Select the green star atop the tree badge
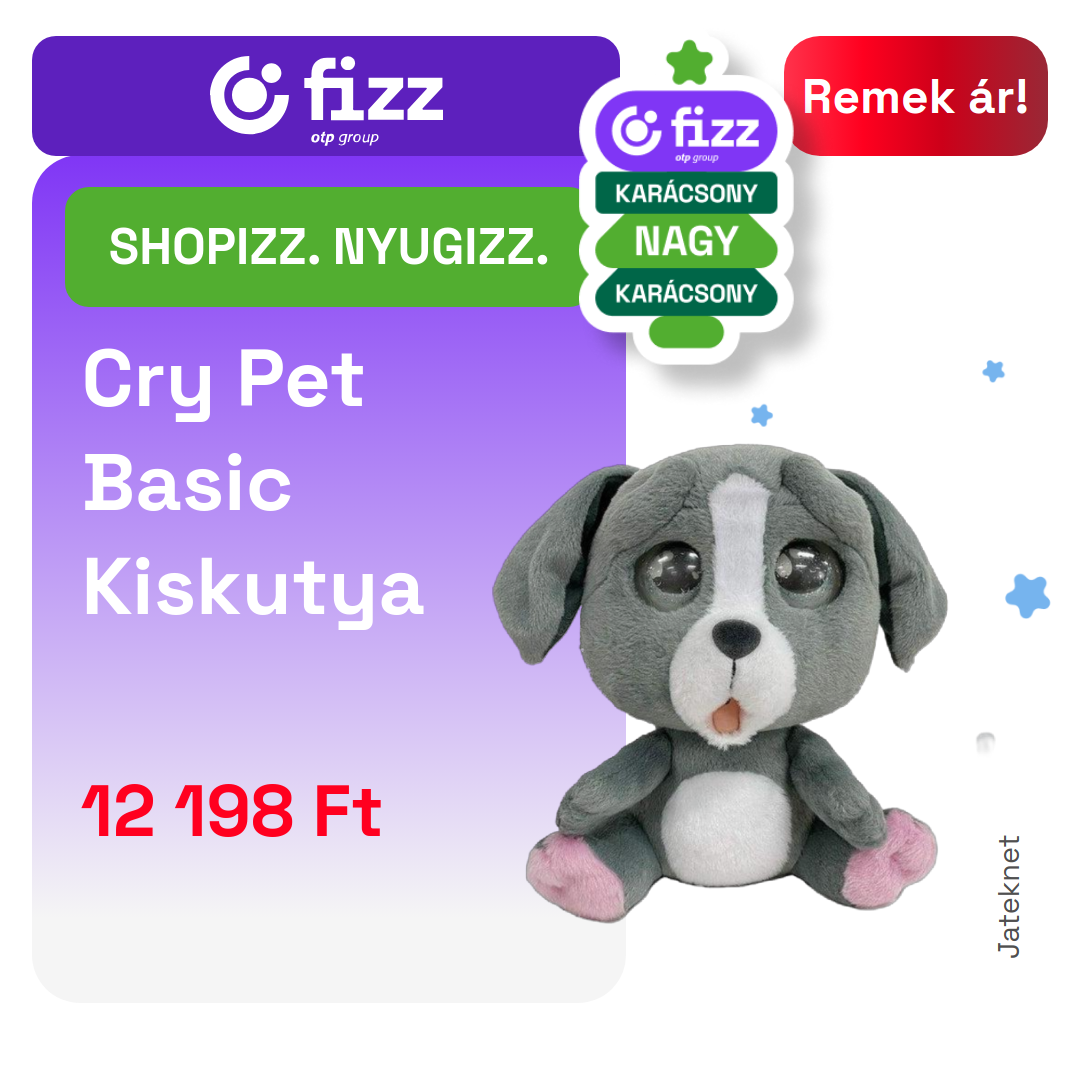The height and width of the screenshot is (1080, 1080). tap(689, 63)
